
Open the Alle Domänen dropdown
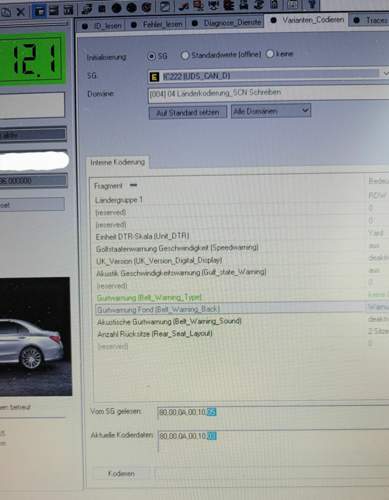pos(271,111)
